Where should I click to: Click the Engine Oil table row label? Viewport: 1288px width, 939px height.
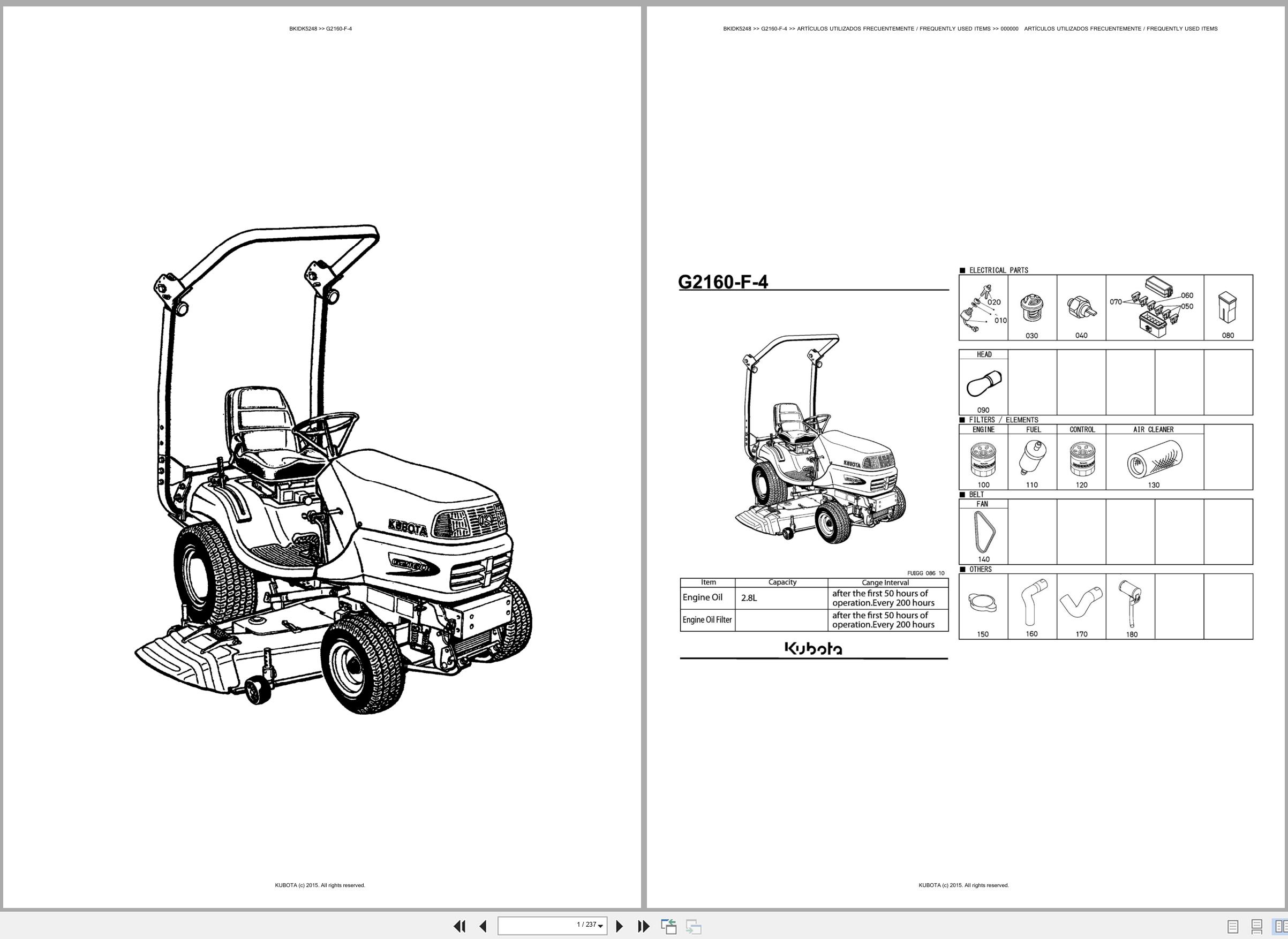tap(702, 597)
